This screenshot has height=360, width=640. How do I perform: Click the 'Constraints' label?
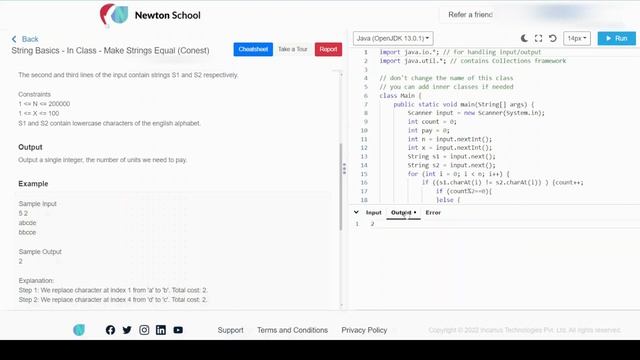tap(35, 94)
